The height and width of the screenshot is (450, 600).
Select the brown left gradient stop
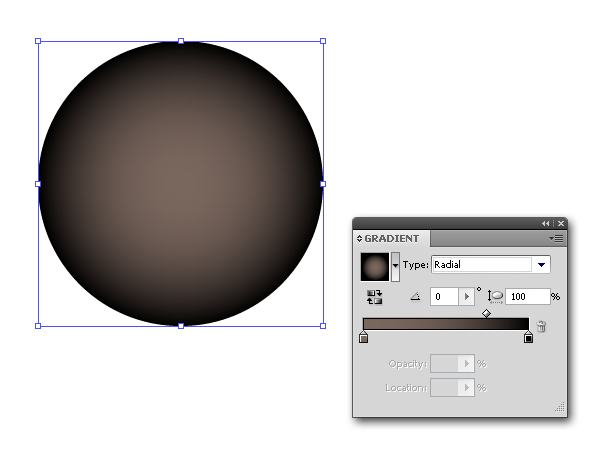click(x=364, y=338)
